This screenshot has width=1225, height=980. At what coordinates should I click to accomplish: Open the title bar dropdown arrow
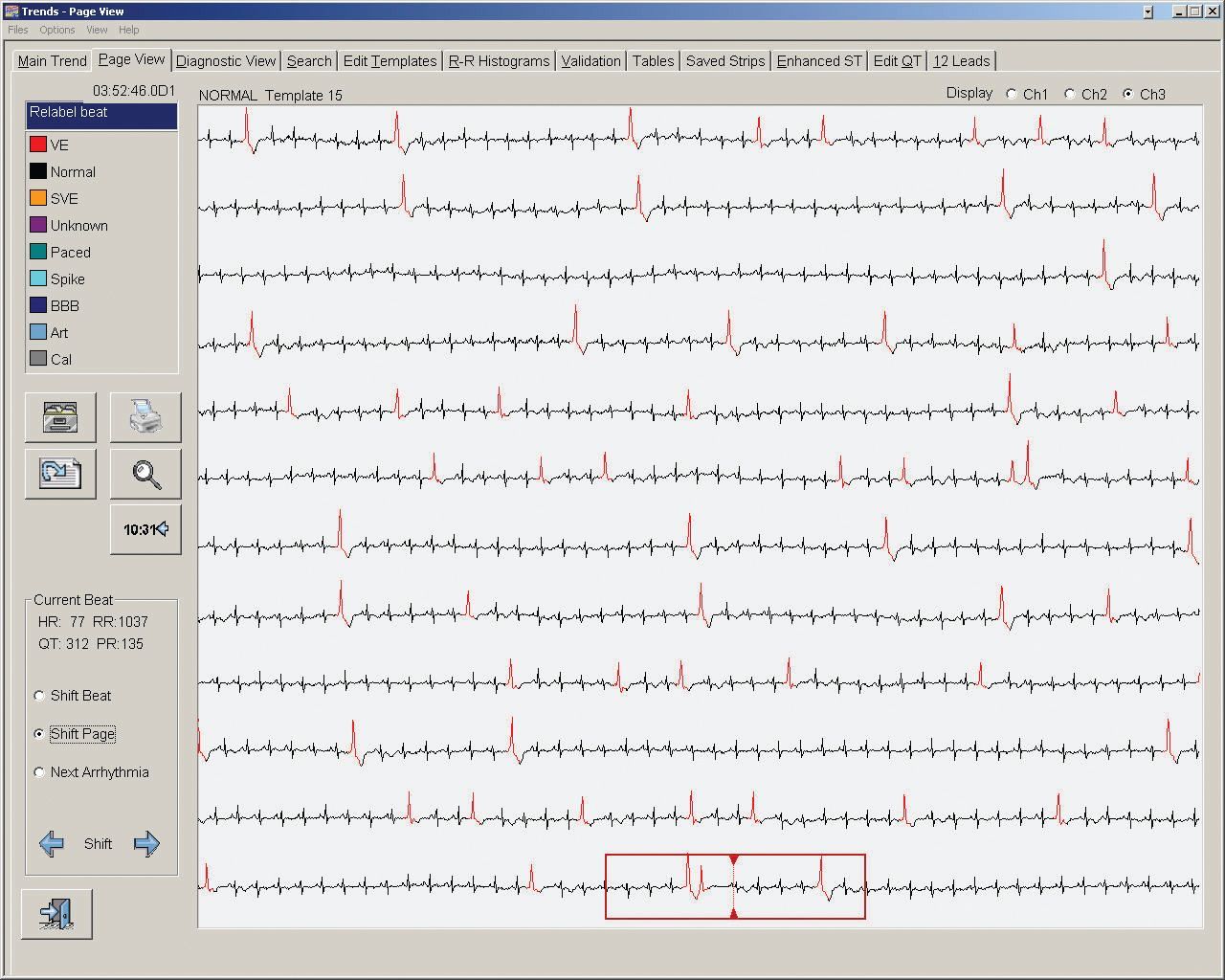(1147, 11)
